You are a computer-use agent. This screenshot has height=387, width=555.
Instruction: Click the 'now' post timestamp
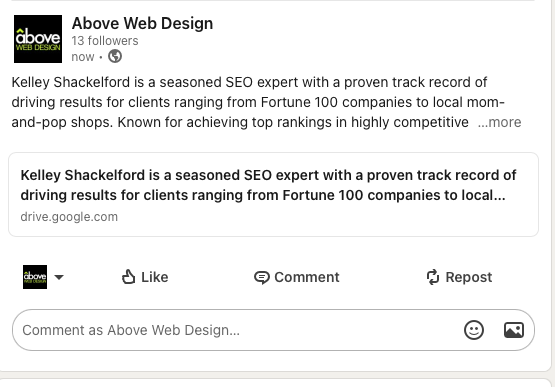[x=83, y=57]
